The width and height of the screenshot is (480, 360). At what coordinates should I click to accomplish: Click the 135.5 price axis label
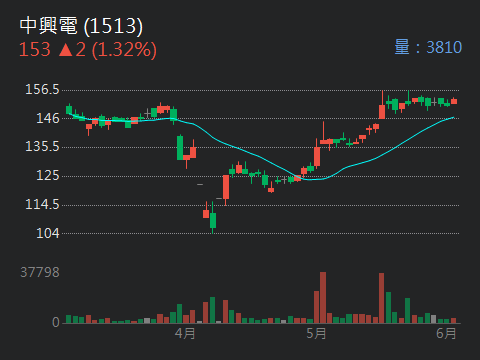[42, 146]
